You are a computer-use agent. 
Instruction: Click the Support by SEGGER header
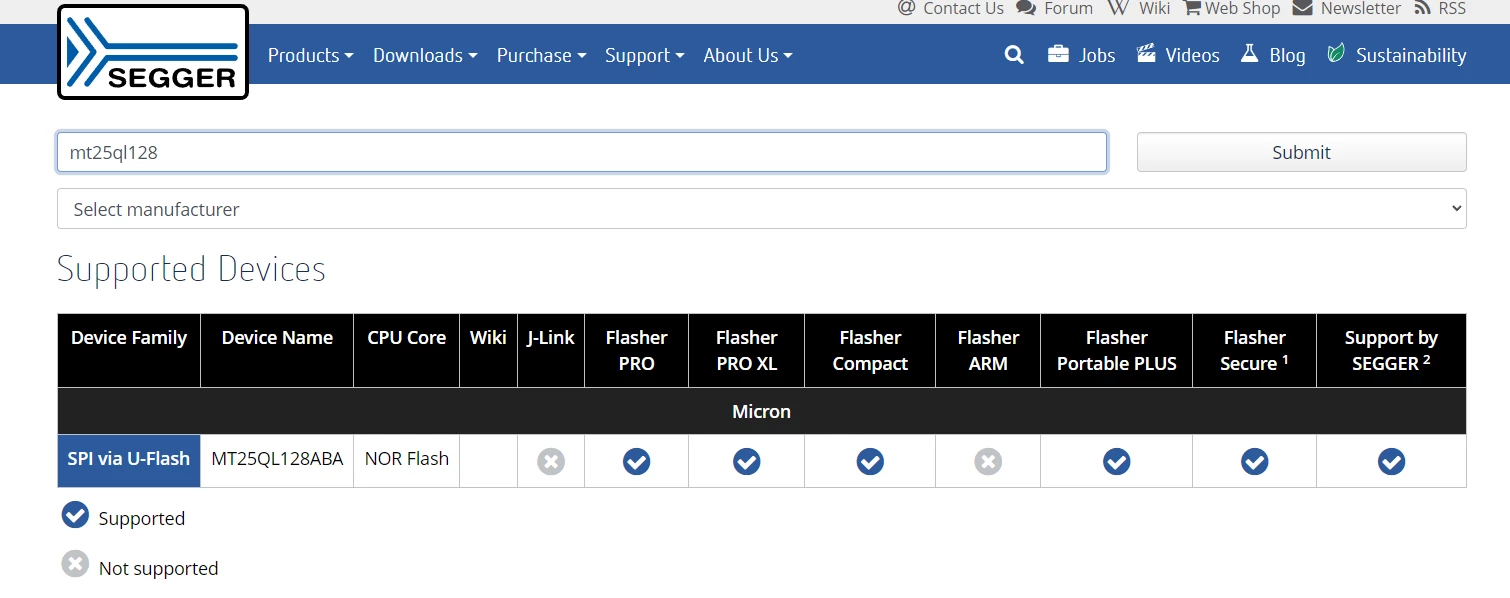point(1392,350)
